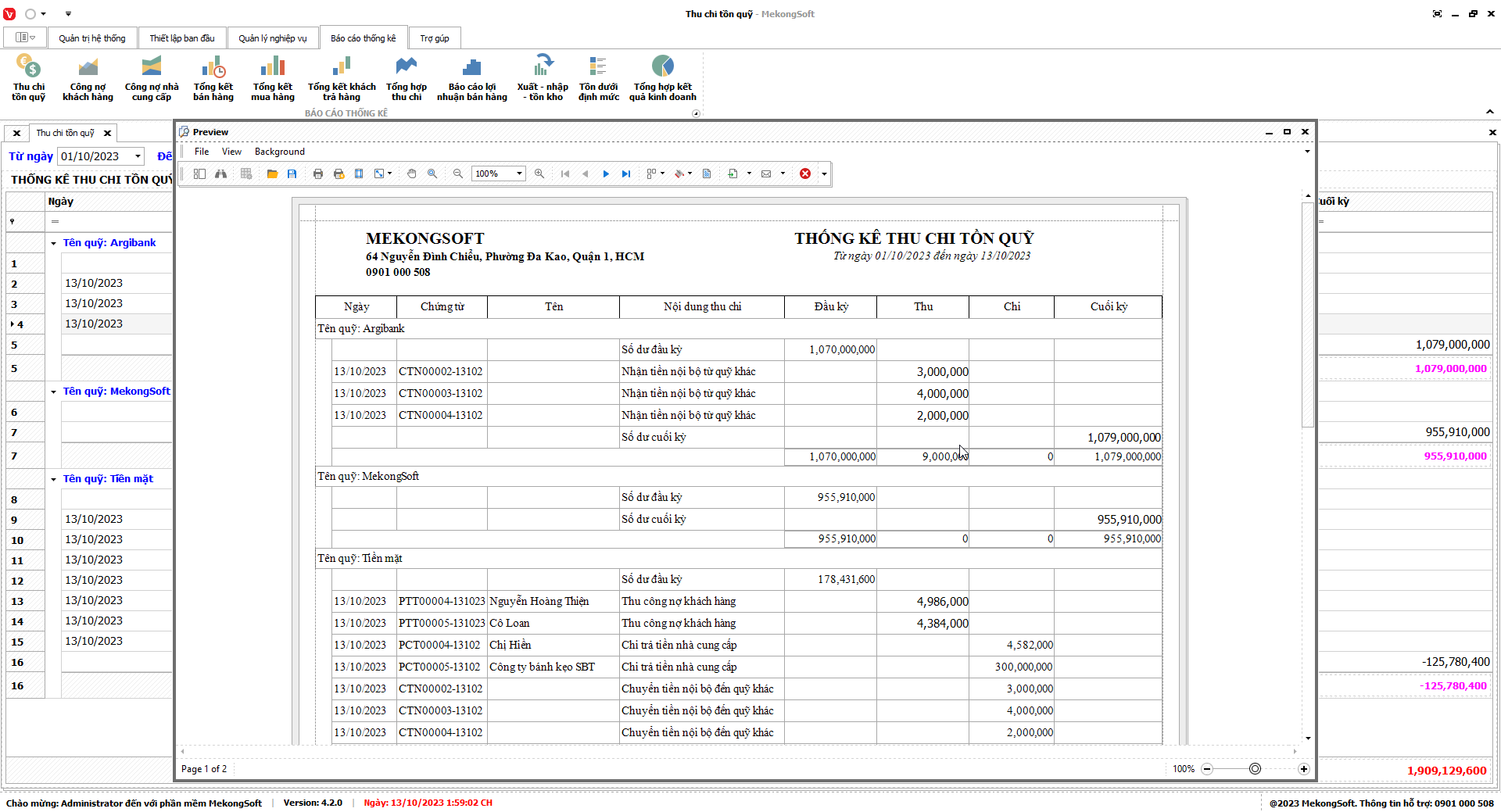The image size is (1501, 812).
Task: Open Tổng hợp kết quả kinh doanh report
Action: point(662,80)
